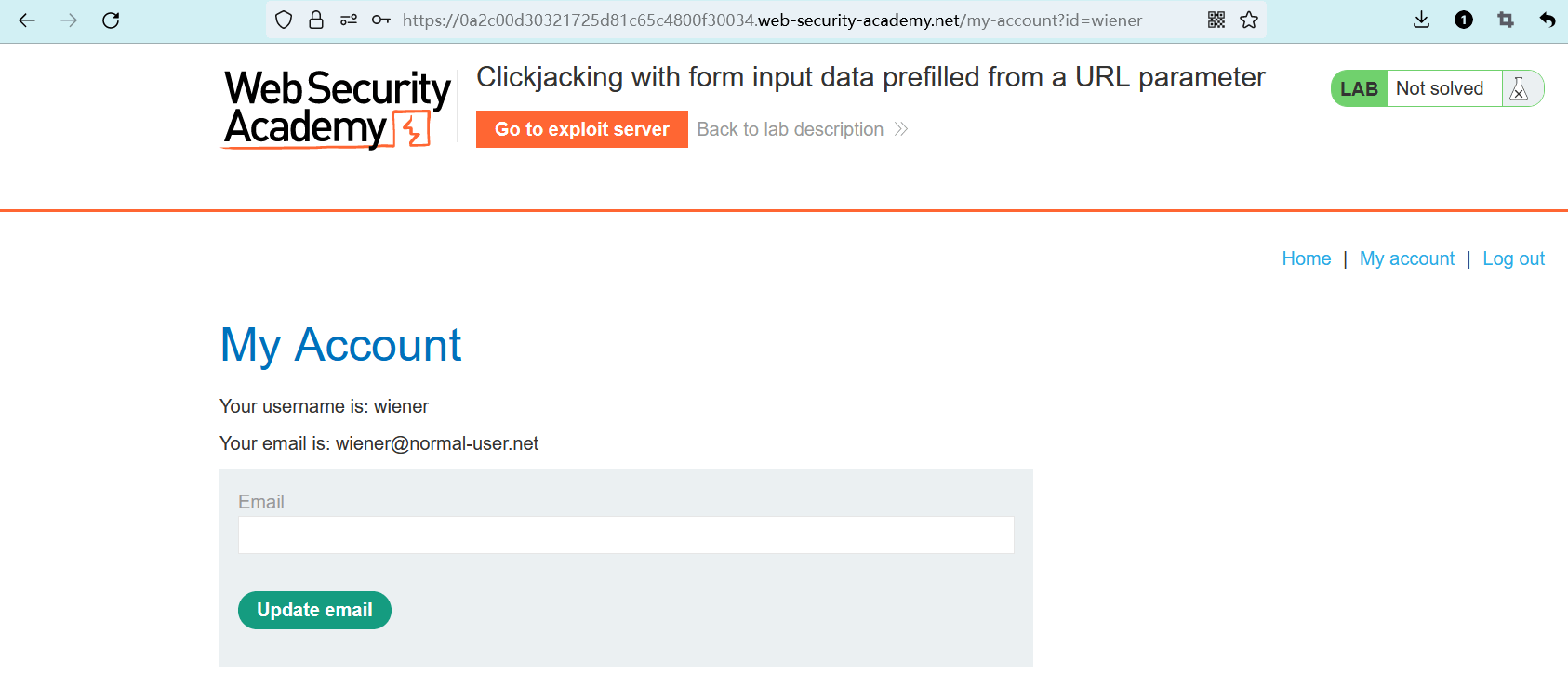Show the page QR code
This screenshot has height=700, width=1568.
pyautogui.click(x=1216, y=20)
